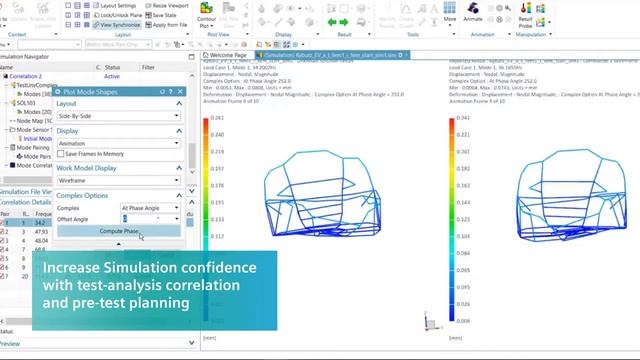Collapse the Work Model Display section
Screen dimensions: 640x360
click(179, 168)
